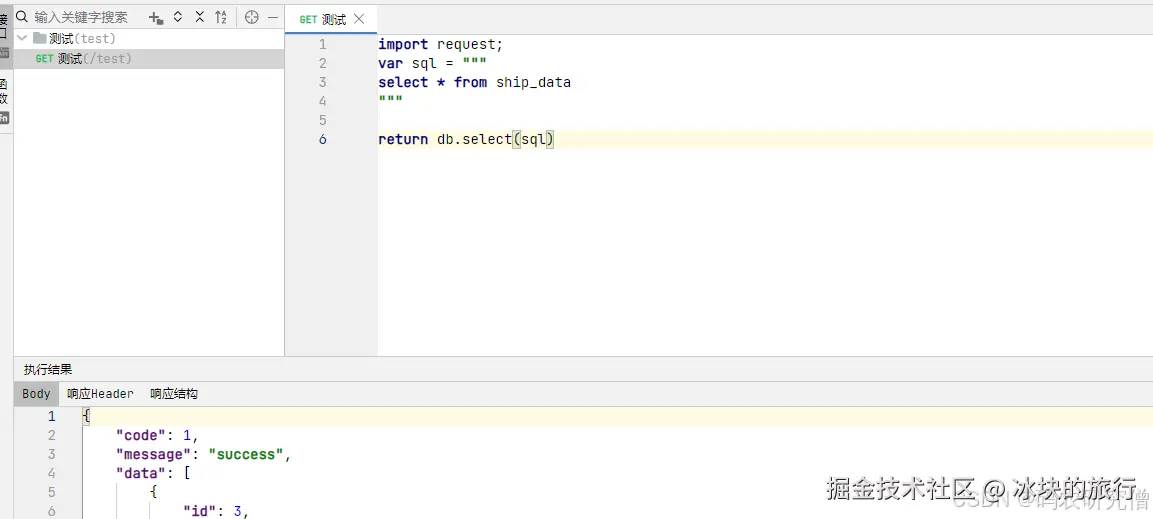Click the "code": 1 response line
The image size is (1153, 519).
click(x=157, y=435)
